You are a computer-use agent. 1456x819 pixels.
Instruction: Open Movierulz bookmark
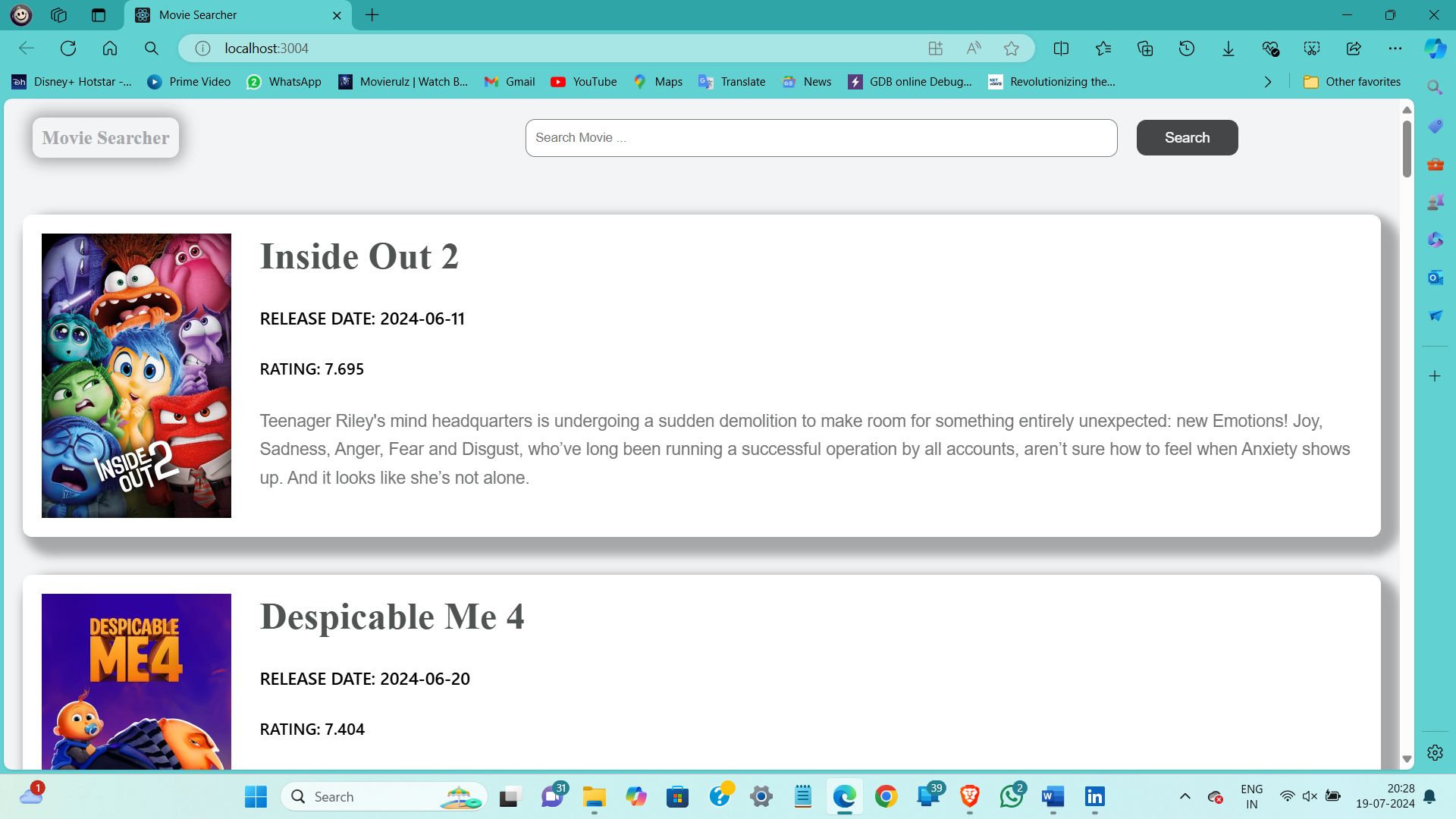pos(403,82)
